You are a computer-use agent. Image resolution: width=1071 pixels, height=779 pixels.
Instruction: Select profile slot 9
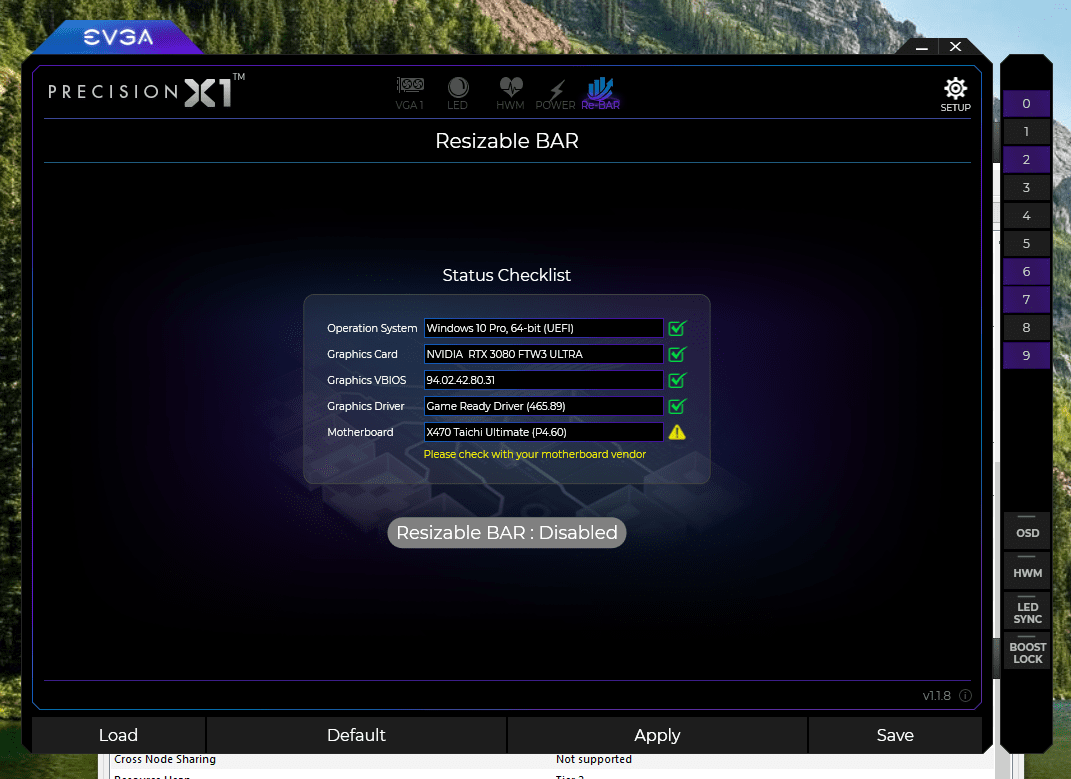tap(1026, 356)
